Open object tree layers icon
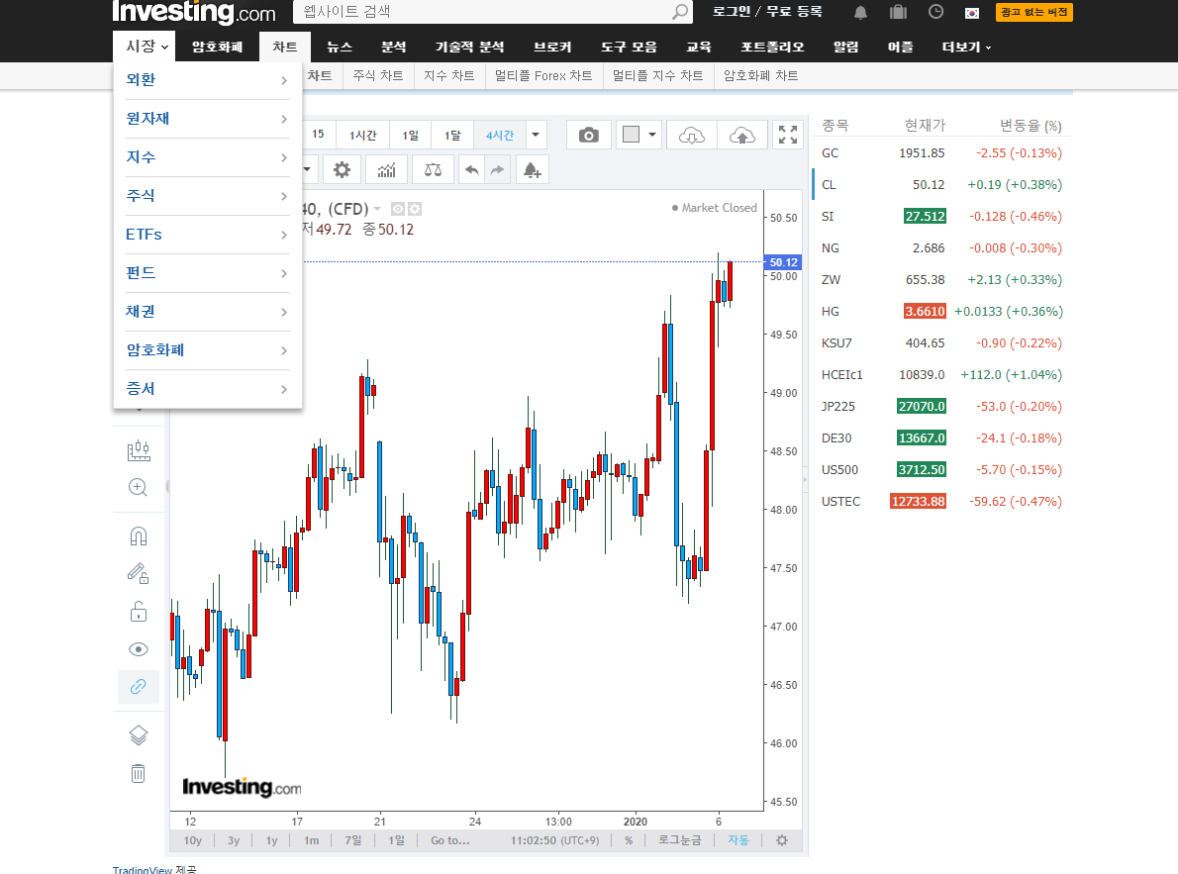Viewport: 1178px width, 874px height. pyautogui.click(x=138, y=735)
